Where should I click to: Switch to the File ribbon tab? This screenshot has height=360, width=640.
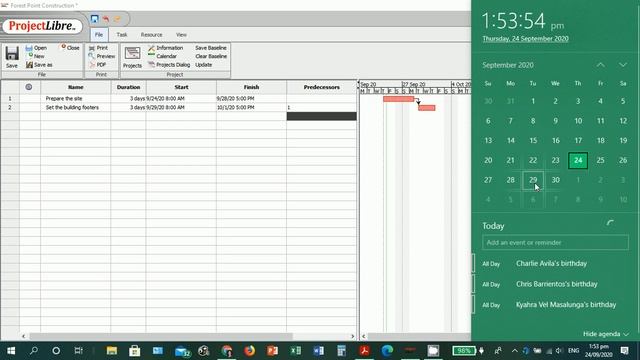tap(99, 35)
